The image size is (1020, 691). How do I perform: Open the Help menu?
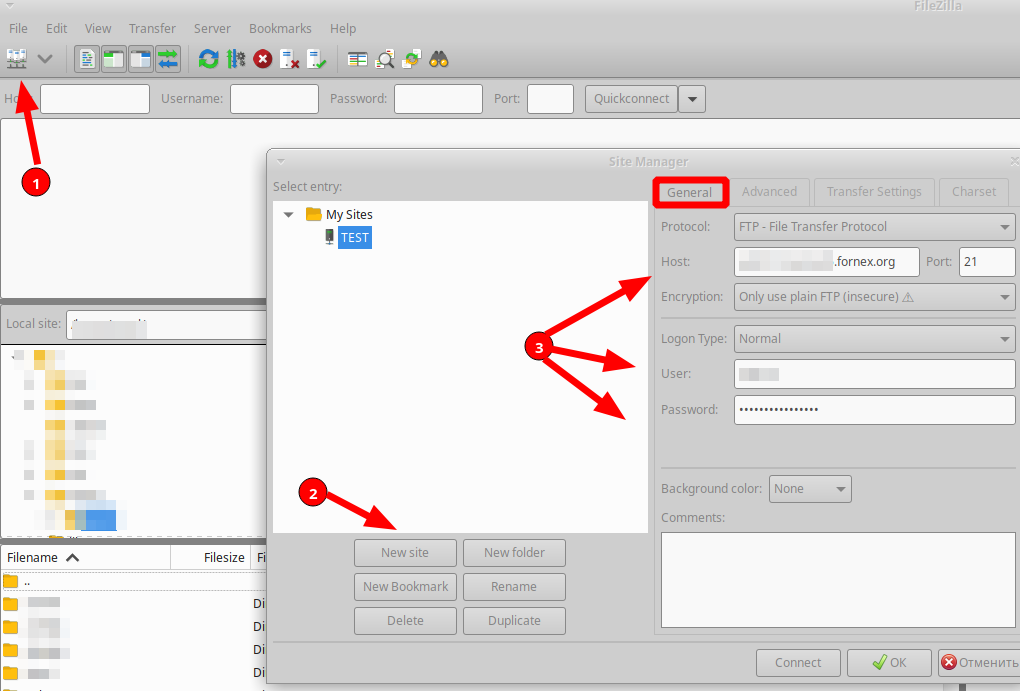point(343,29)
